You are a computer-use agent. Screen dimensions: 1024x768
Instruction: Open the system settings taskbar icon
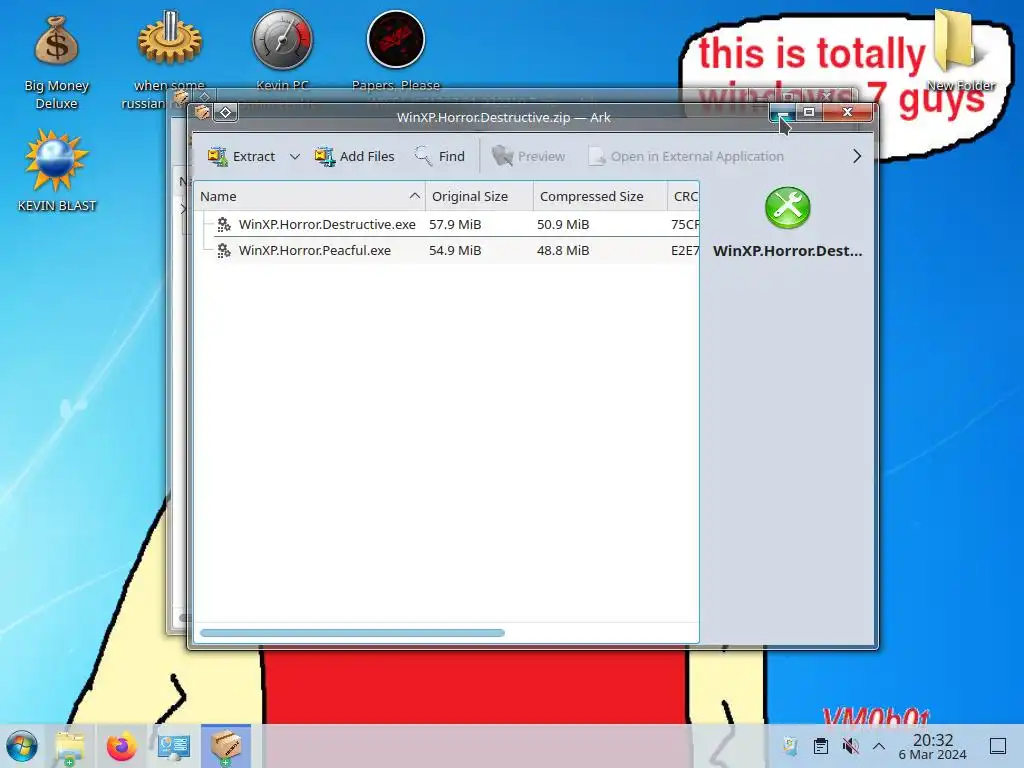coord(174,746)
